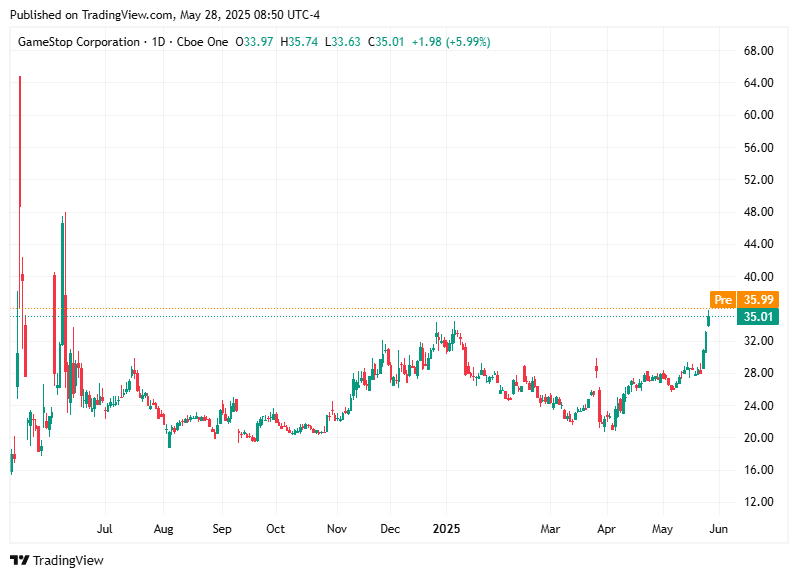Click the 44.00 price axis label
This screenshot has width=798, height=578.
tap(758, 244)
